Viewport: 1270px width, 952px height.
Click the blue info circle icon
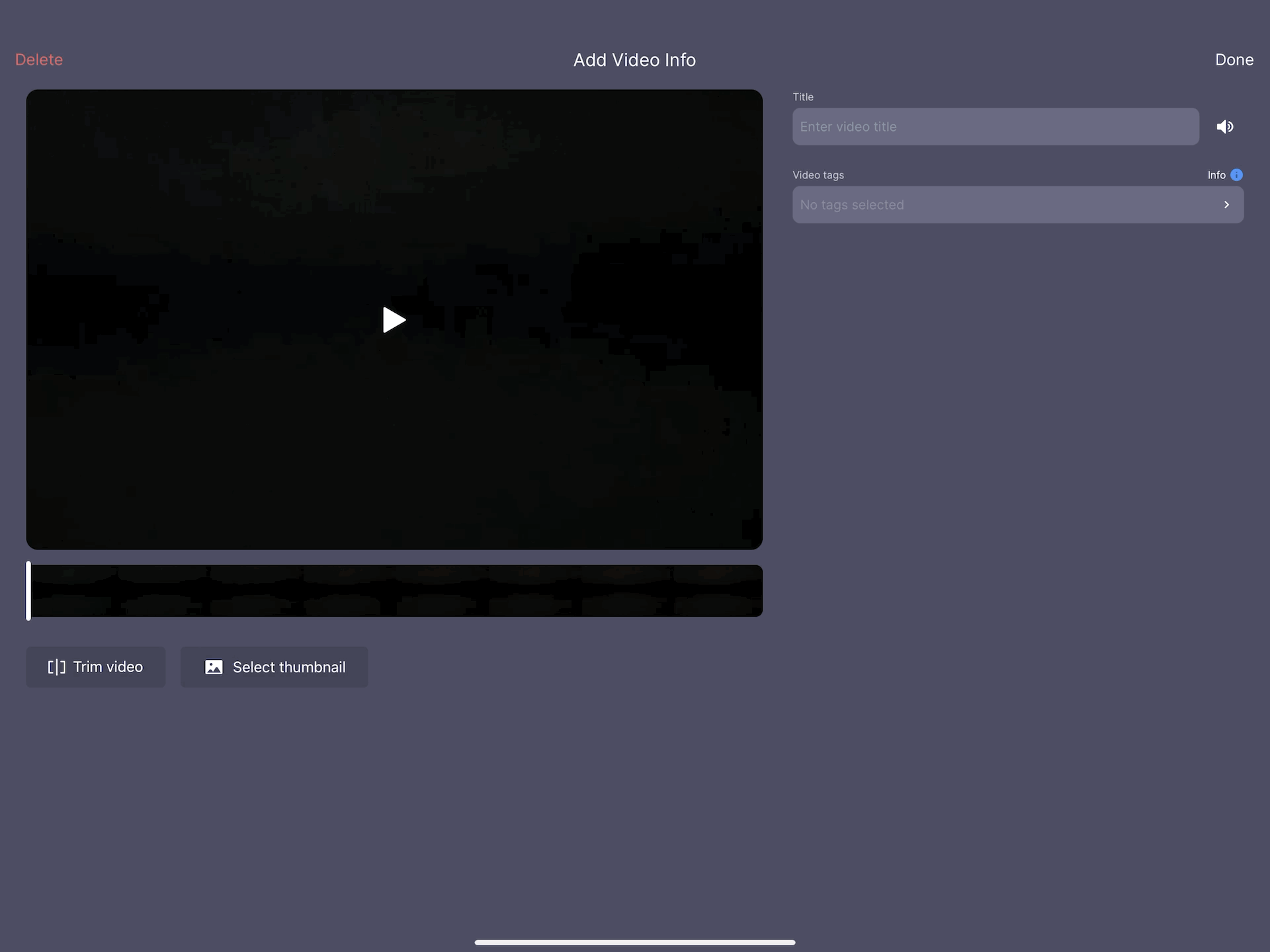1236,175
